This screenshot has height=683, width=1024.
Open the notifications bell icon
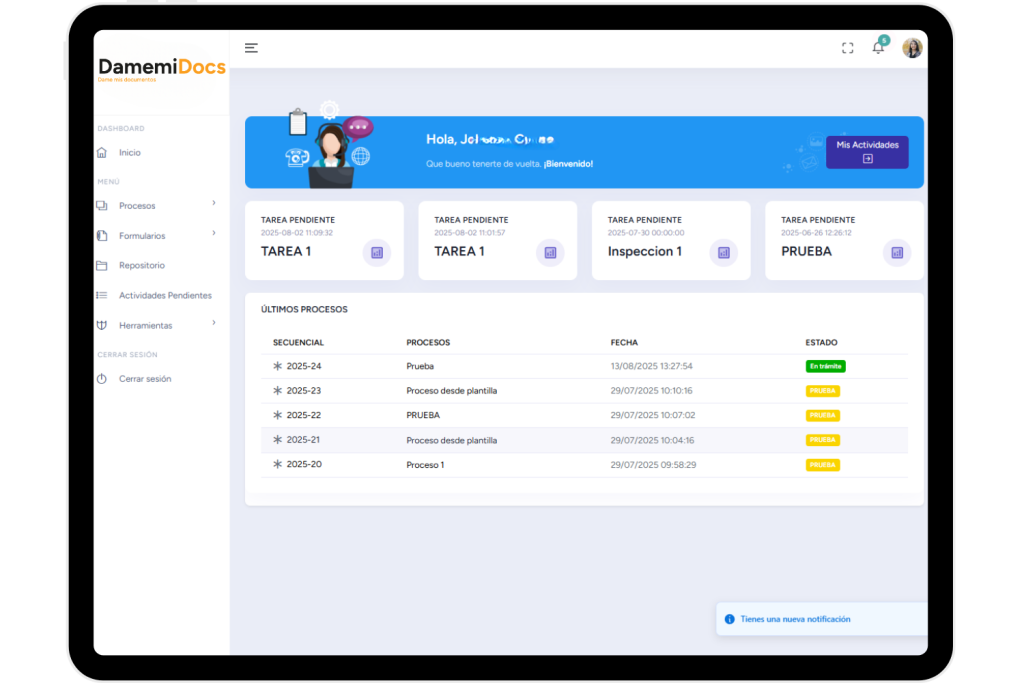pos(878,48)
